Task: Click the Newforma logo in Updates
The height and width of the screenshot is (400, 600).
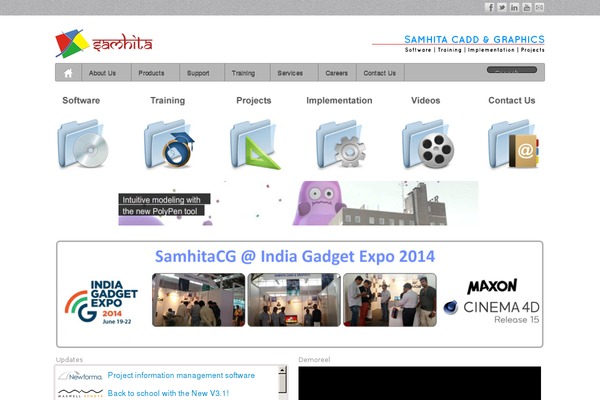Action: click(80, 376)
